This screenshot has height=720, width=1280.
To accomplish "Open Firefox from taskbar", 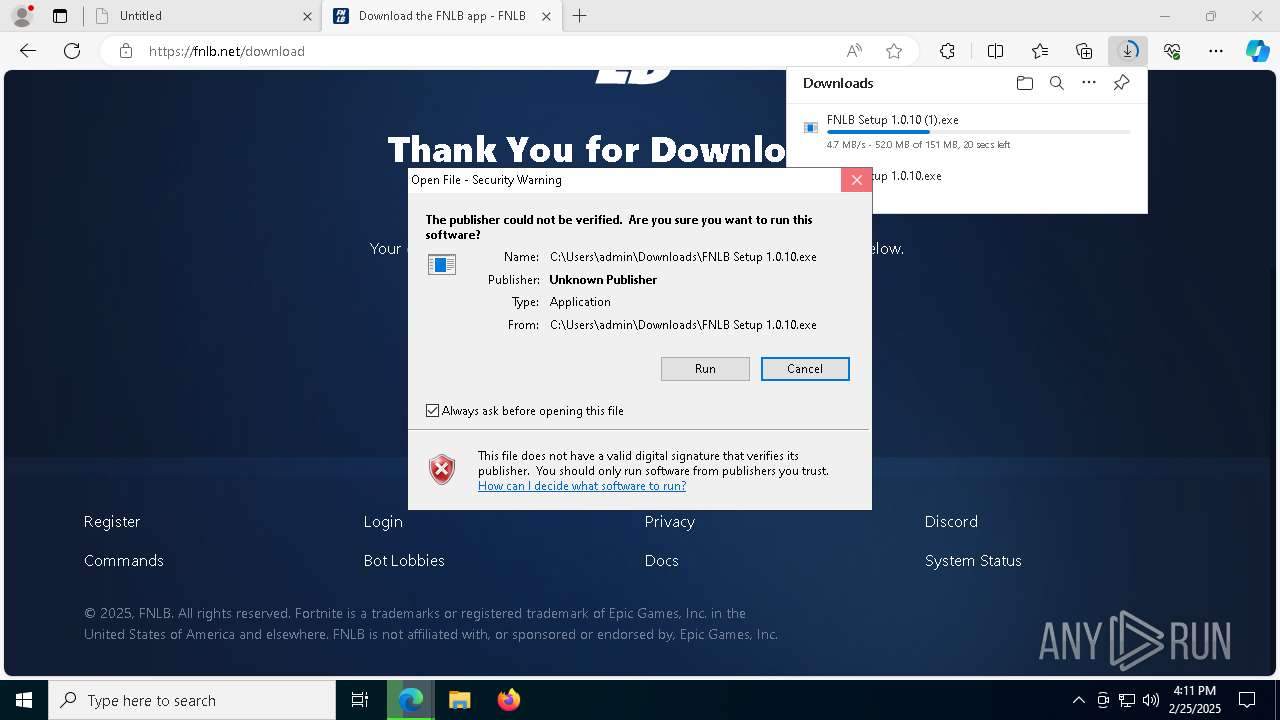I will (x=509, y=700).
